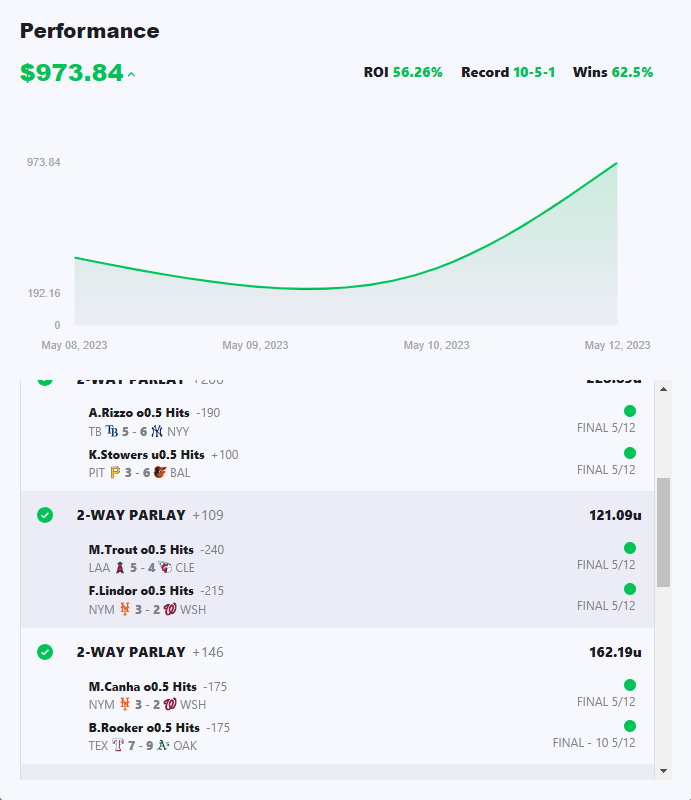The width and height of the screenshot is (691, 800).
Task: Click the Texas Rangers logo
Action: point(118,745)
